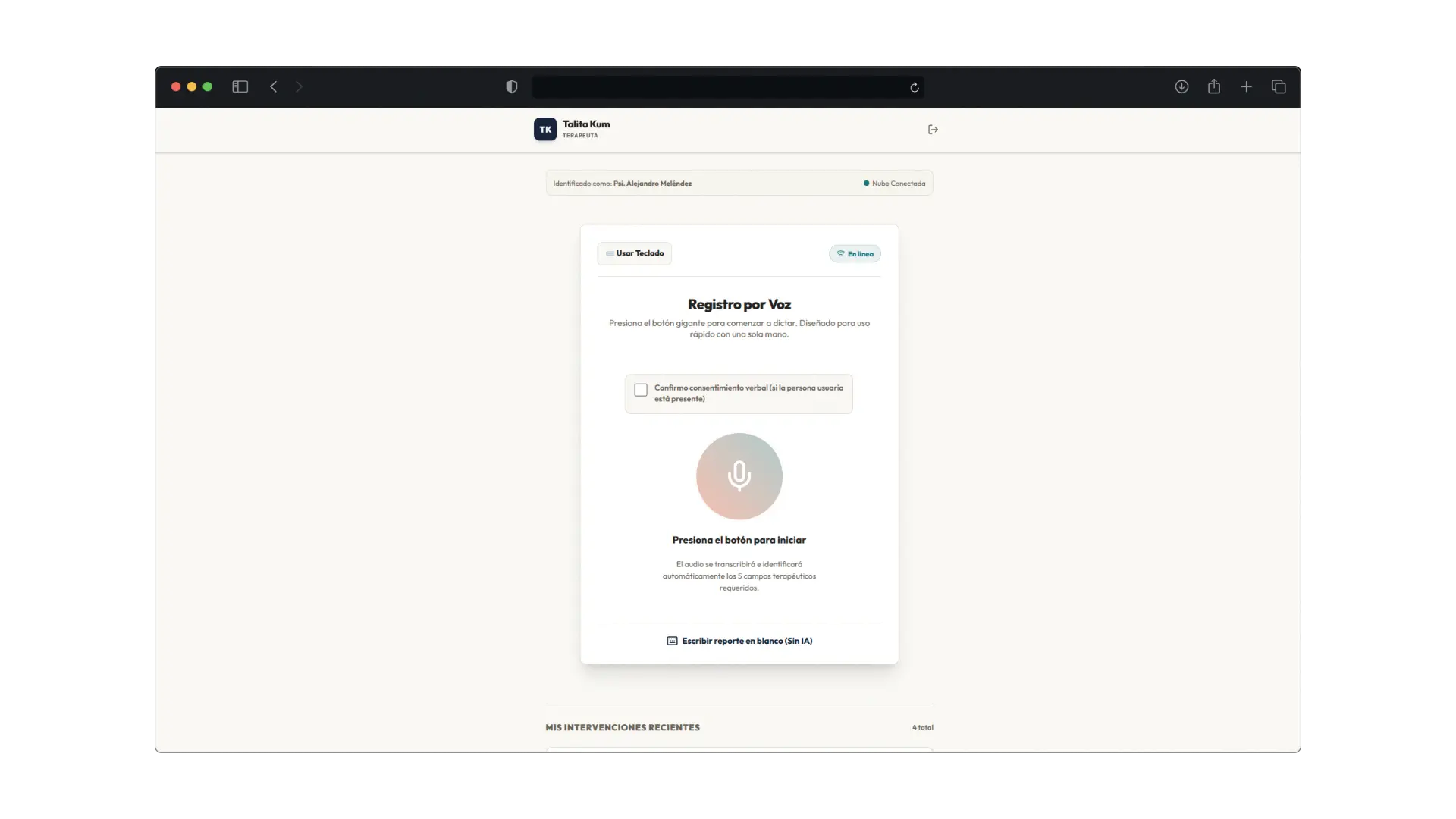Click the En línea status badge
Image resolution: width=1456 pixels, height=819 pixels.
[x=855, y=254]
